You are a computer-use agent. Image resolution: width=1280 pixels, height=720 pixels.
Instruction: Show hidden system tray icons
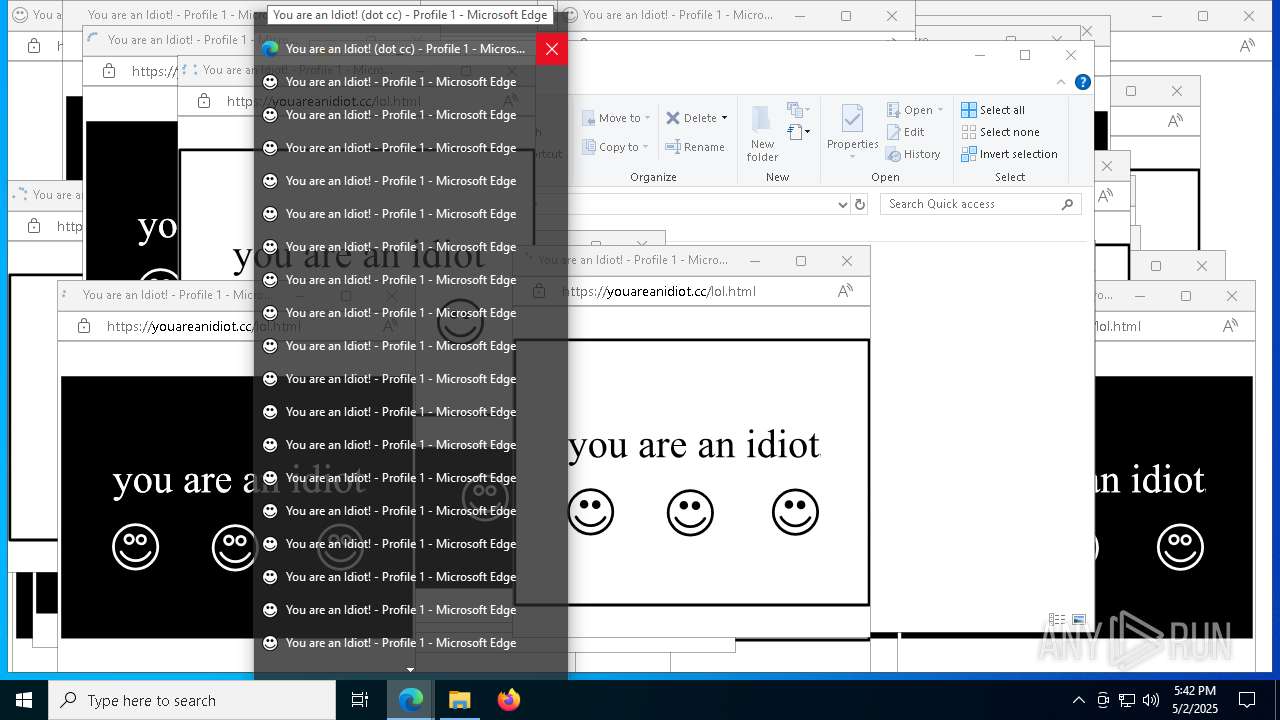pos(1078,700)
